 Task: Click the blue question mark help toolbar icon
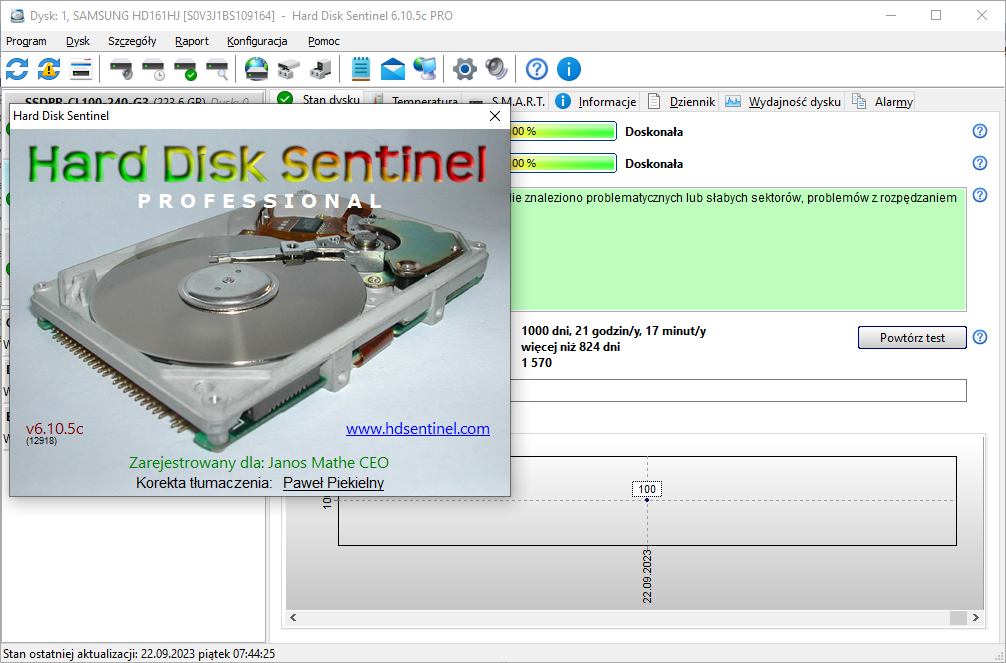point(537,69)
